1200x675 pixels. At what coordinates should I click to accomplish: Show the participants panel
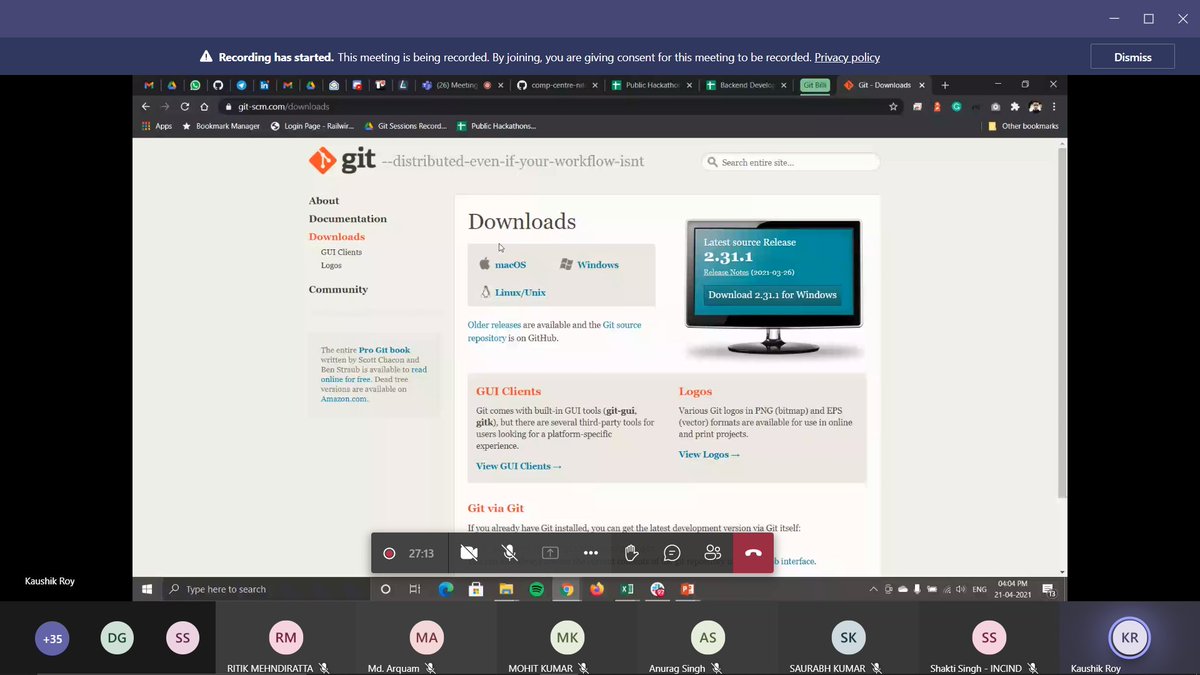713,553
